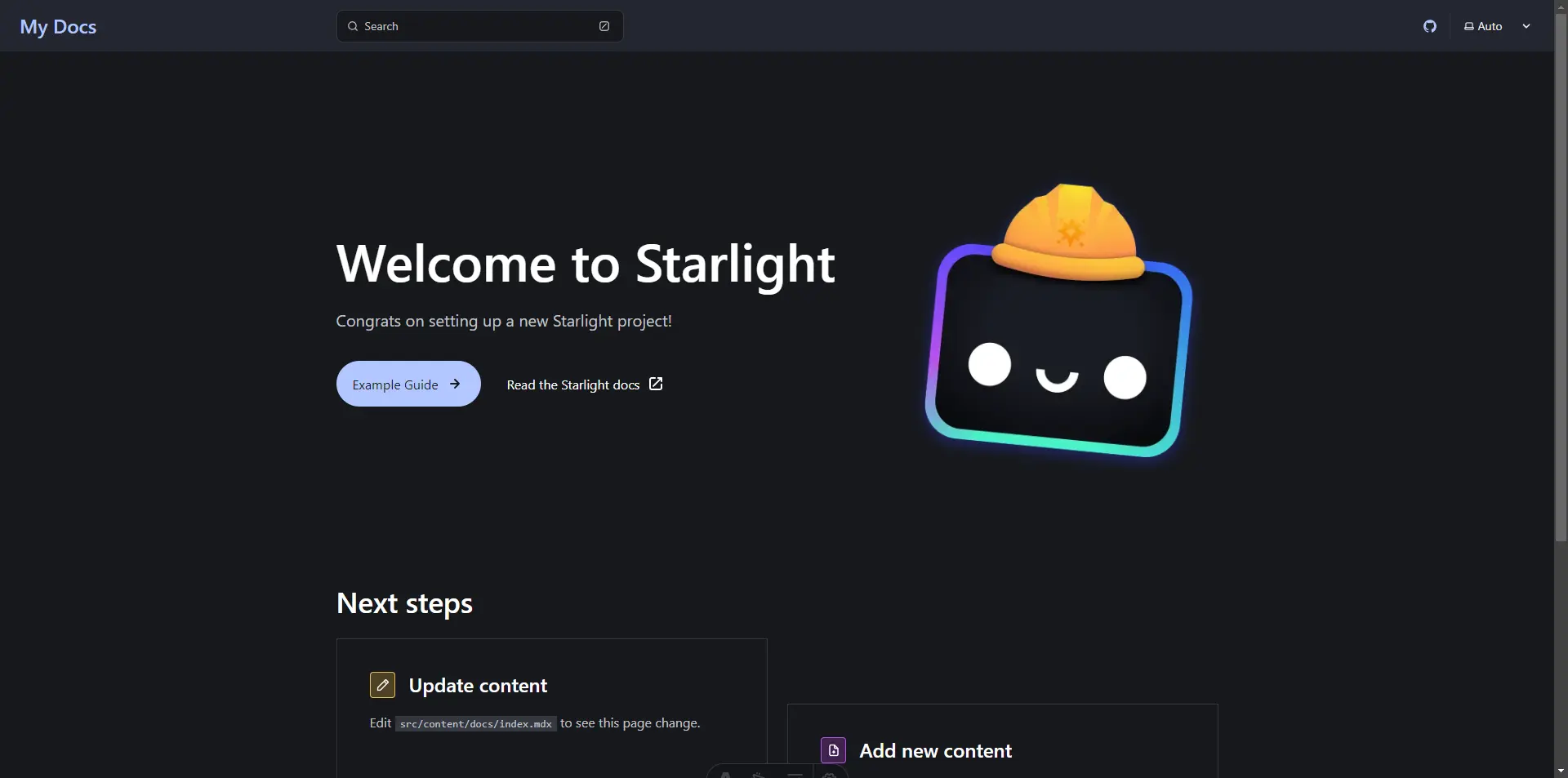Screen dimensions: 1568x778
Task: Go to My Docs home title
Action: pyautogui.click(x=58, y=27)
